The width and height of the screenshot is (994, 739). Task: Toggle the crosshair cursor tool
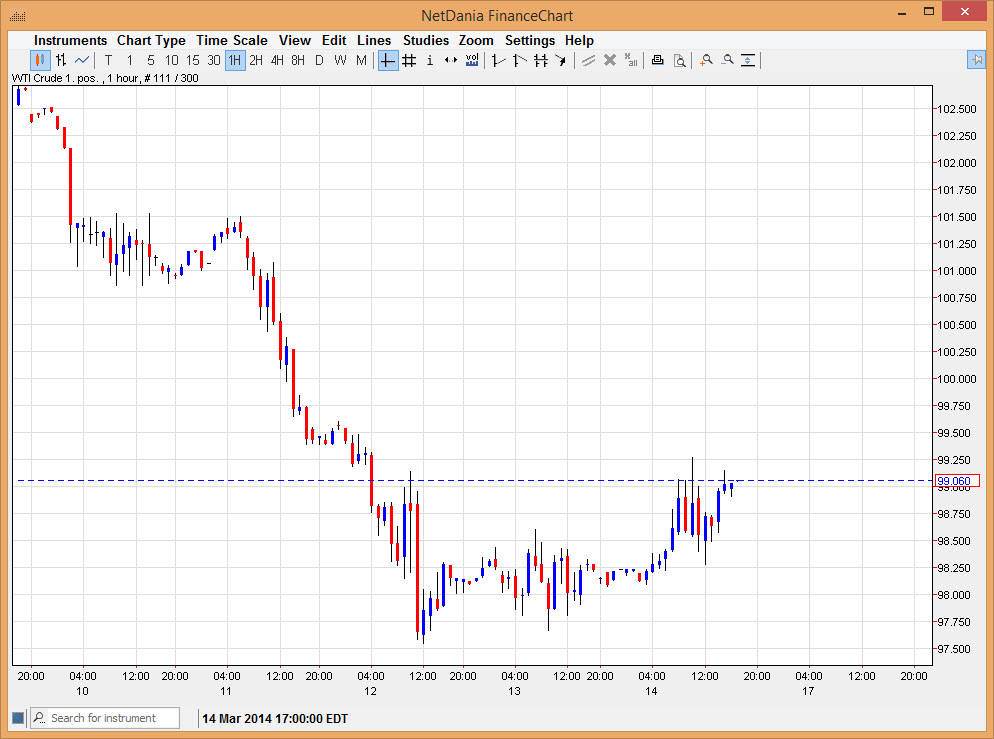pyautogui.click(x=388, y=60)
